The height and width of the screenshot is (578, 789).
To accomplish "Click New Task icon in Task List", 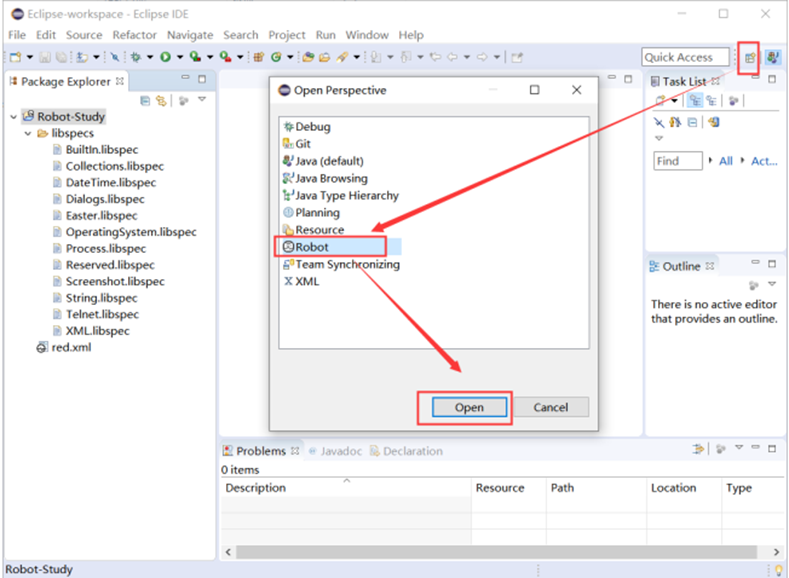I will tap(660, 101).
